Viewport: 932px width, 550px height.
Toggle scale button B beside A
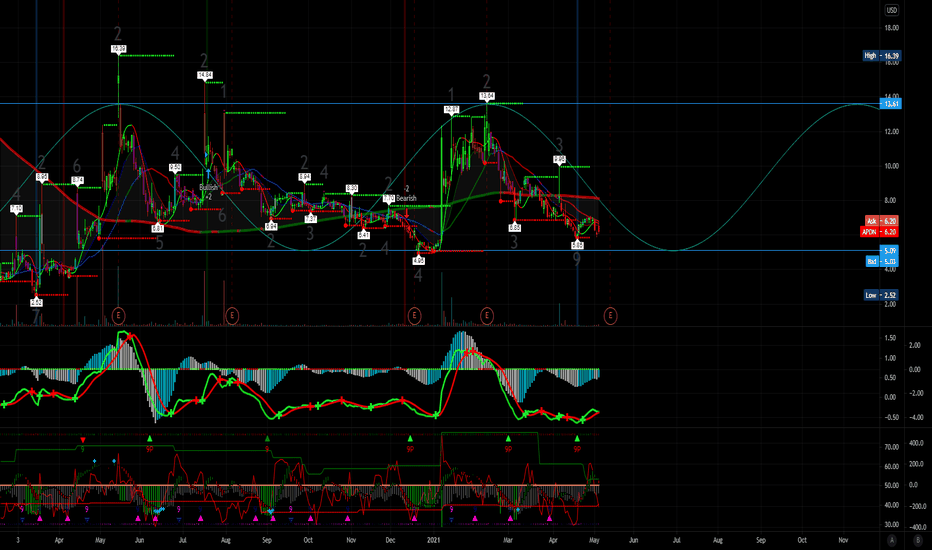(917, 540)
